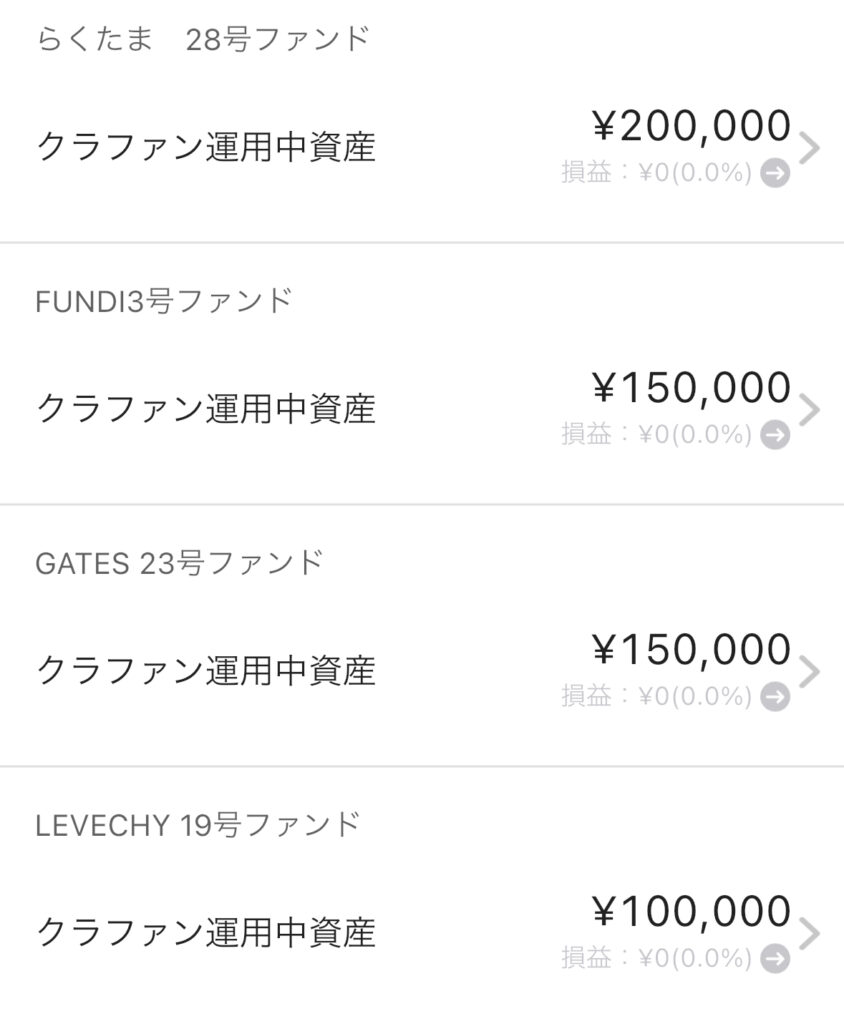This screenshot has height=1024, width=844.
Task: Tap the LEVECHY 19号ファンド heading
Action: pos(197,825)
